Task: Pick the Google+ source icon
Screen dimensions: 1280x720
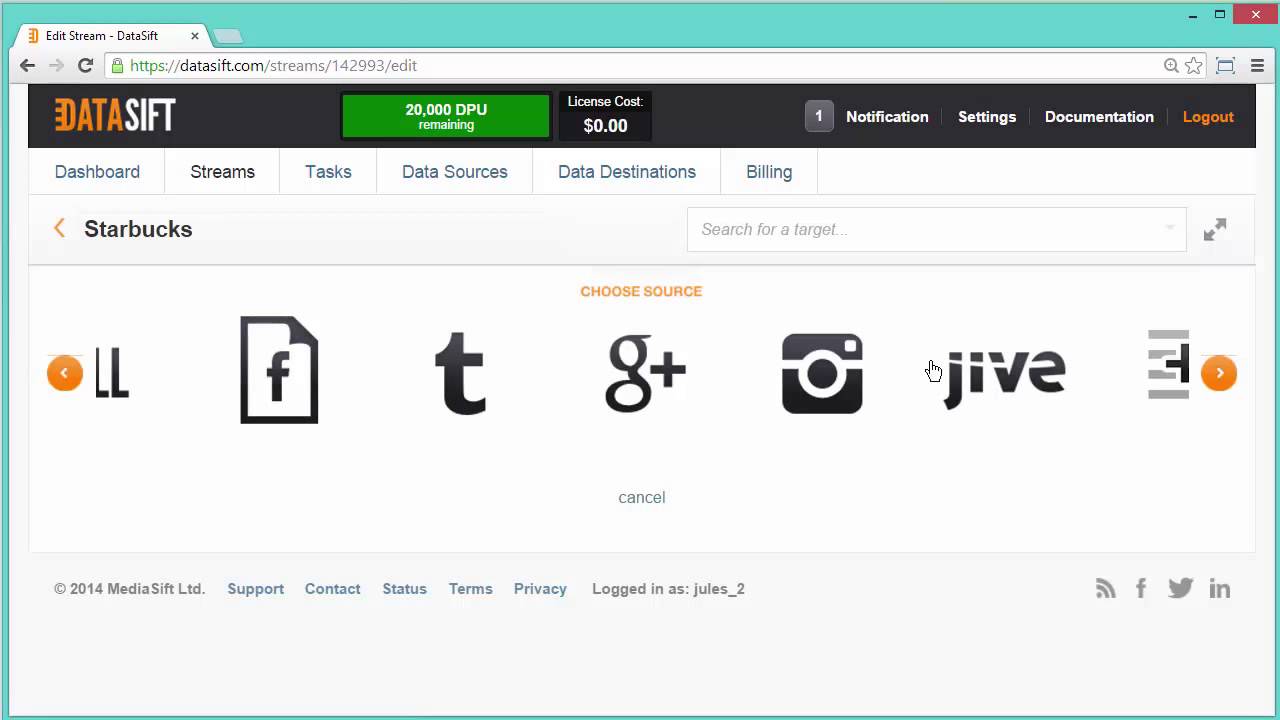Action: 645,373
